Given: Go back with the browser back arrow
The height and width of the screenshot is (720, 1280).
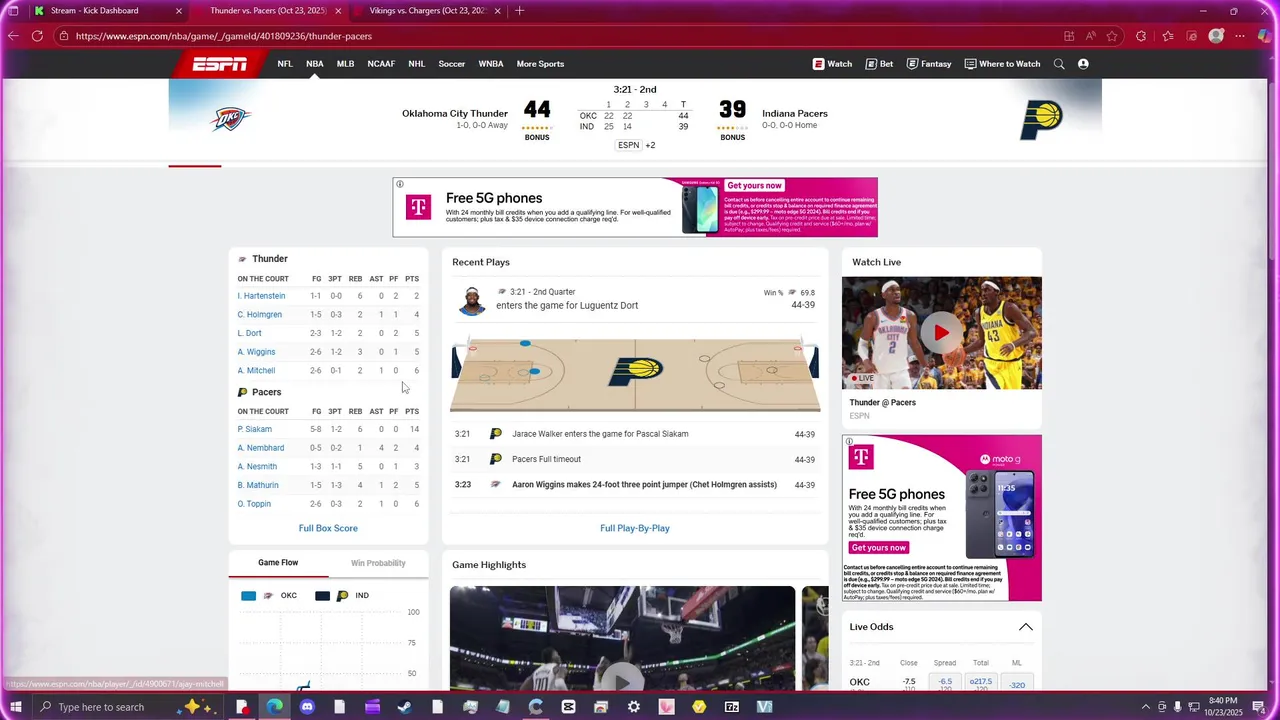Looking at the screenshot, I should (12, 36).
